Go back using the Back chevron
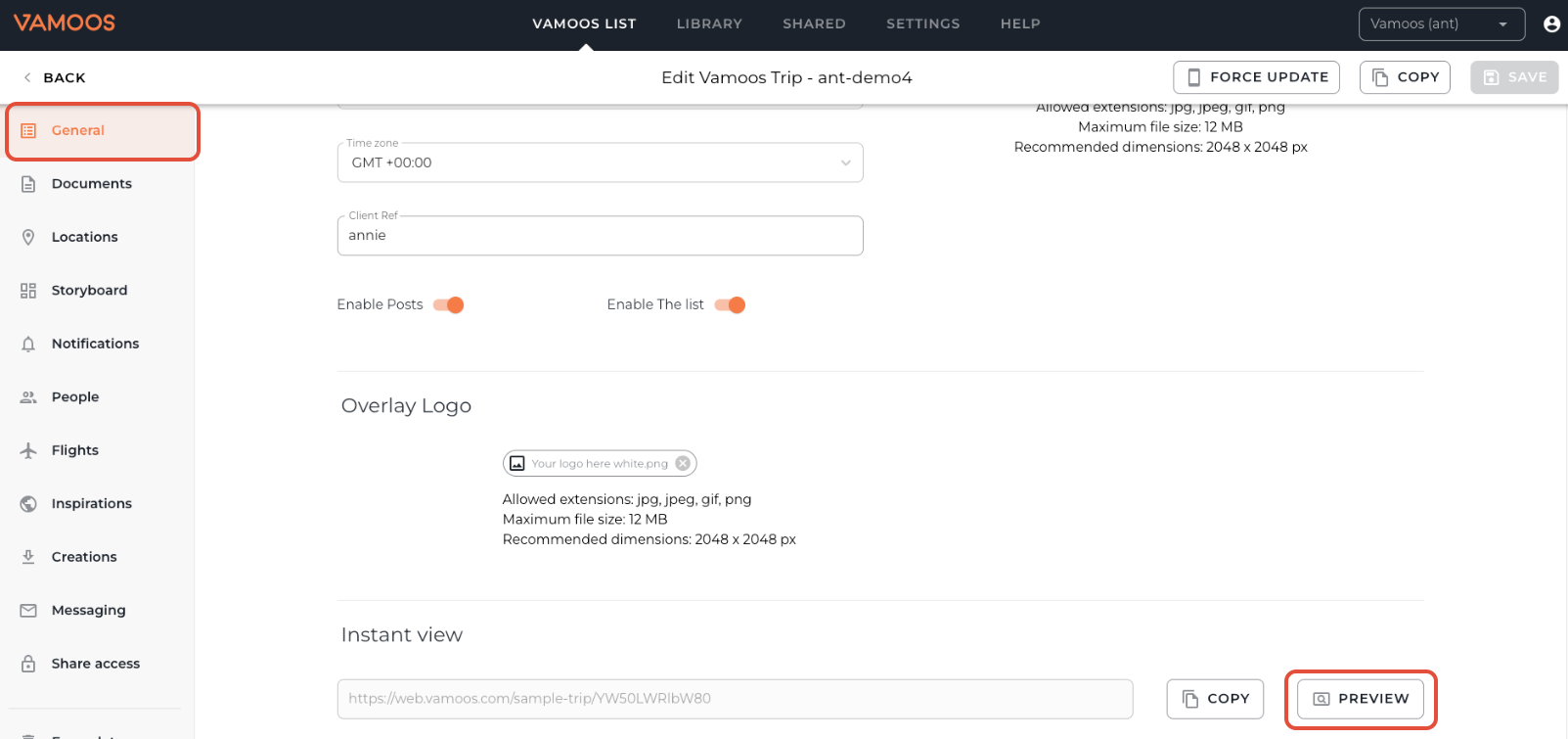 [x=27, y=77]
